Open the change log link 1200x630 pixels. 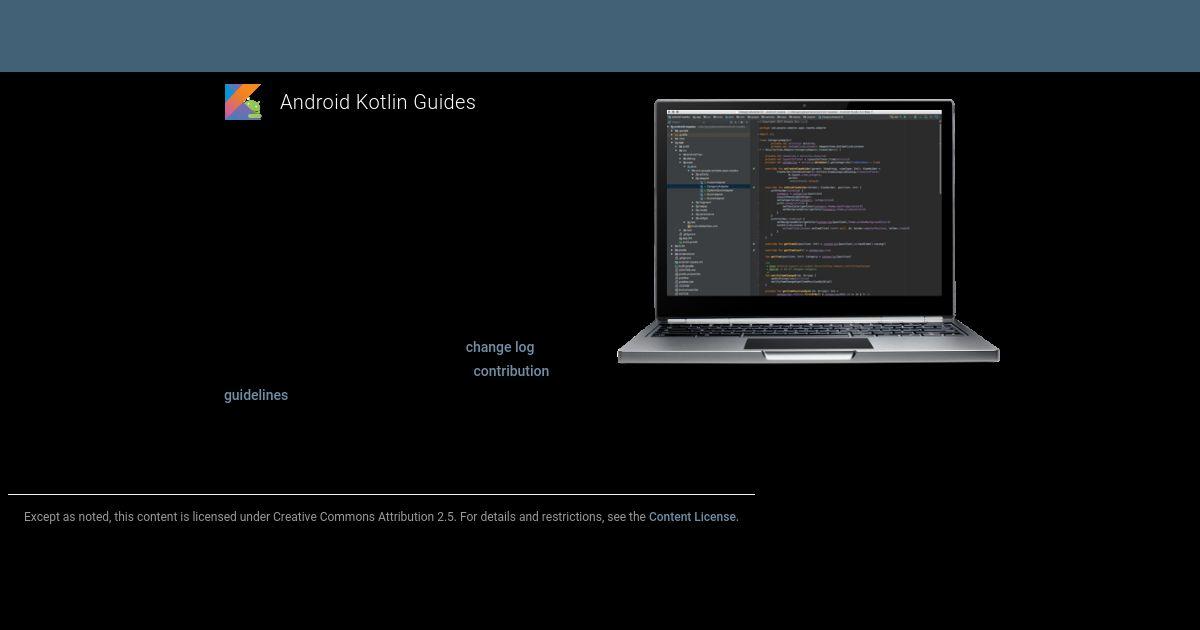tap(500, 347)
